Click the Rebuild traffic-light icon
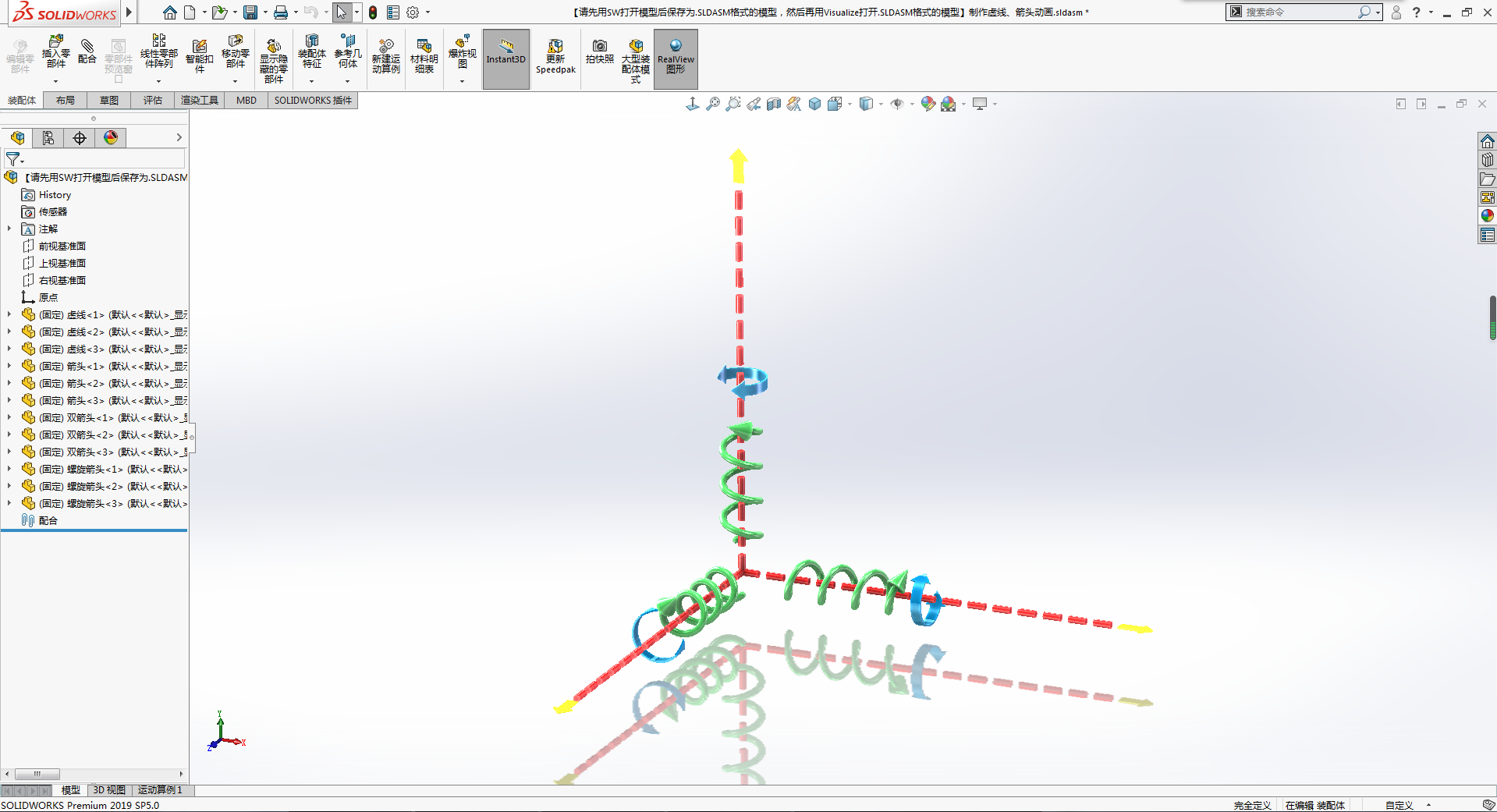 tap(373, 12)
